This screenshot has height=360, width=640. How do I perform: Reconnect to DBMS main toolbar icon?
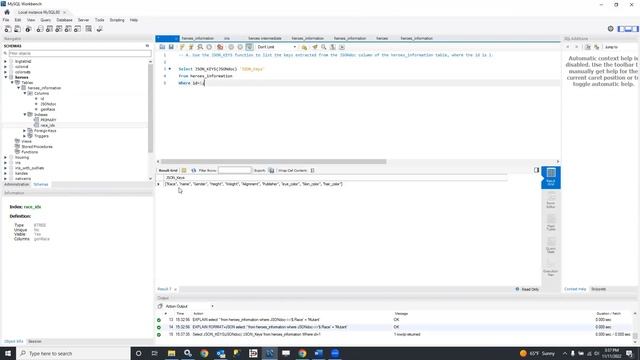pos(99,29)
